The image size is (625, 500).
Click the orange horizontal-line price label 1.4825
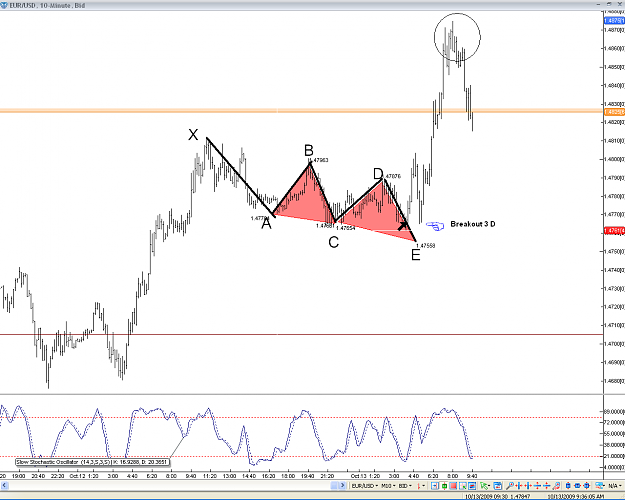(x=614, y=112)
